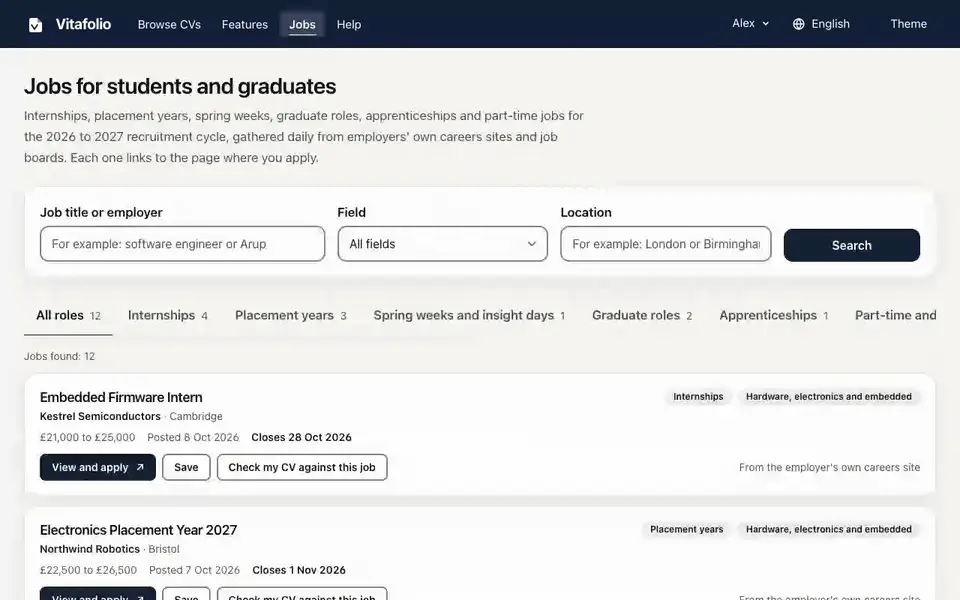Check my CV against Embedded Firmware Intern
Viewport: 960px width, 600px height.
click(302, 467)
